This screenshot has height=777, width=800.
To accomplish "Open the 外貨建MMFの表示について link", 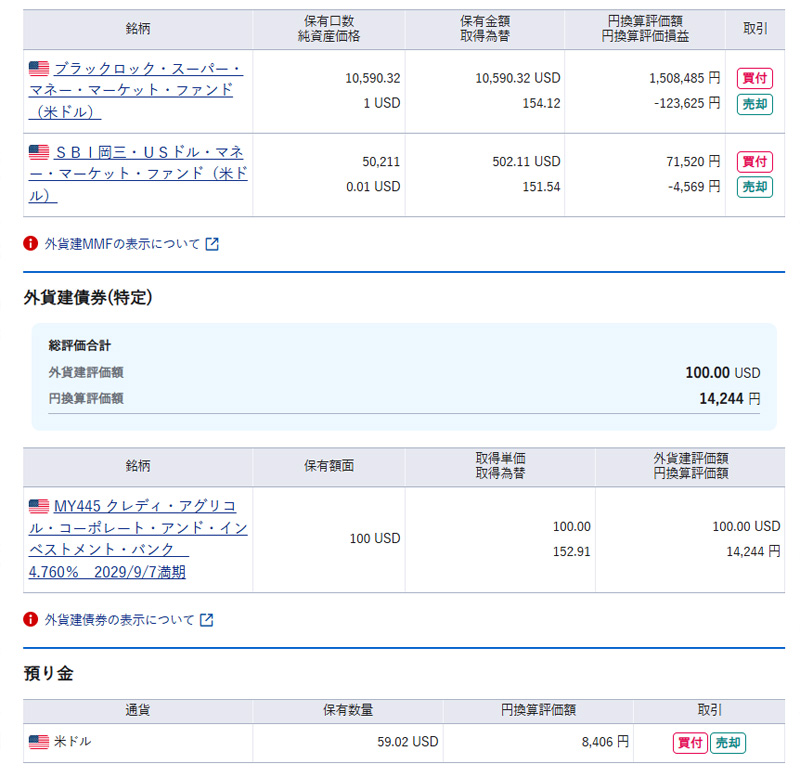I will 122,244.
